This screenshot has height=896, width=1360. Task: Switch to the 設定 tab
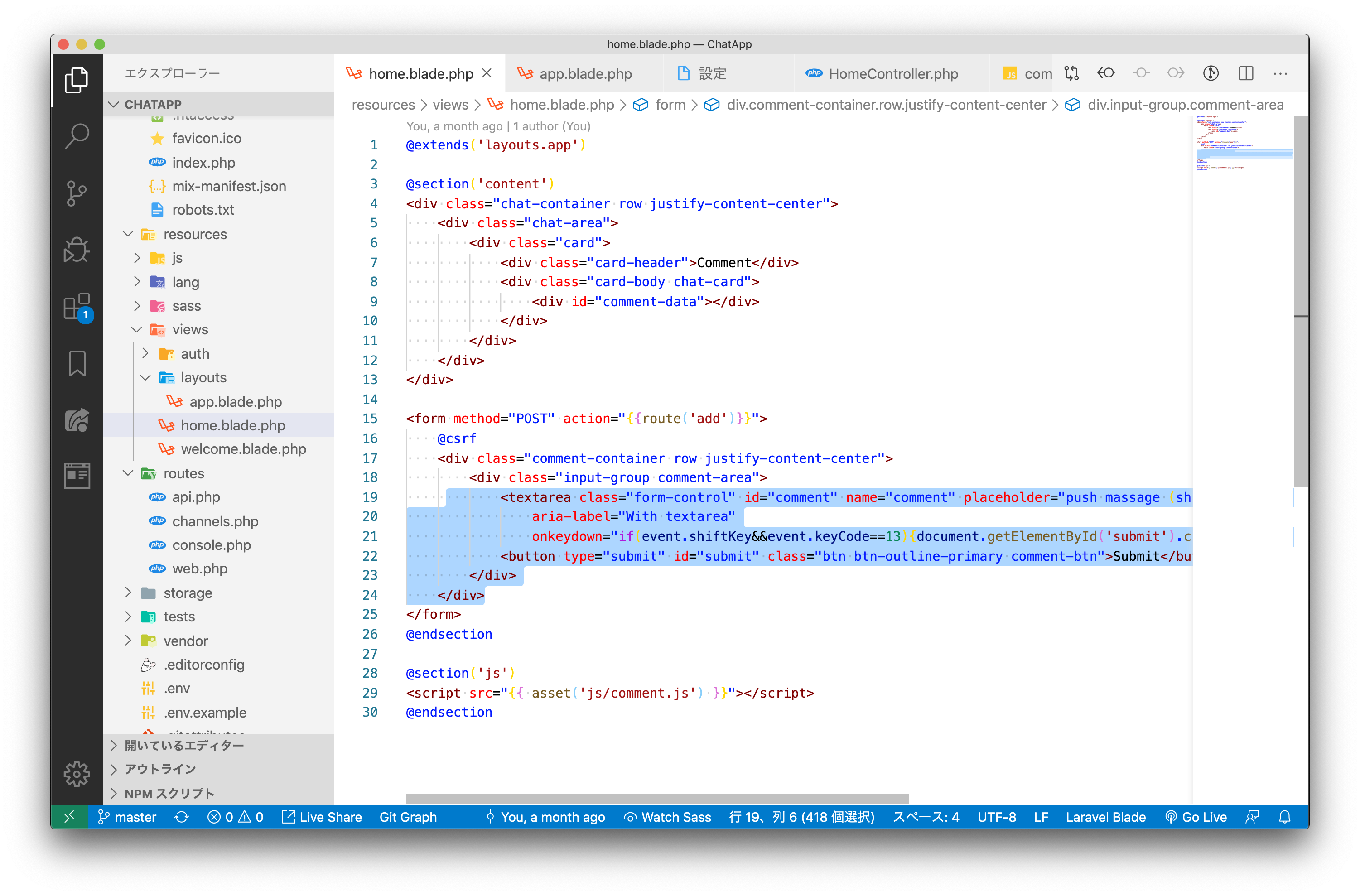[x=728, y=74]
